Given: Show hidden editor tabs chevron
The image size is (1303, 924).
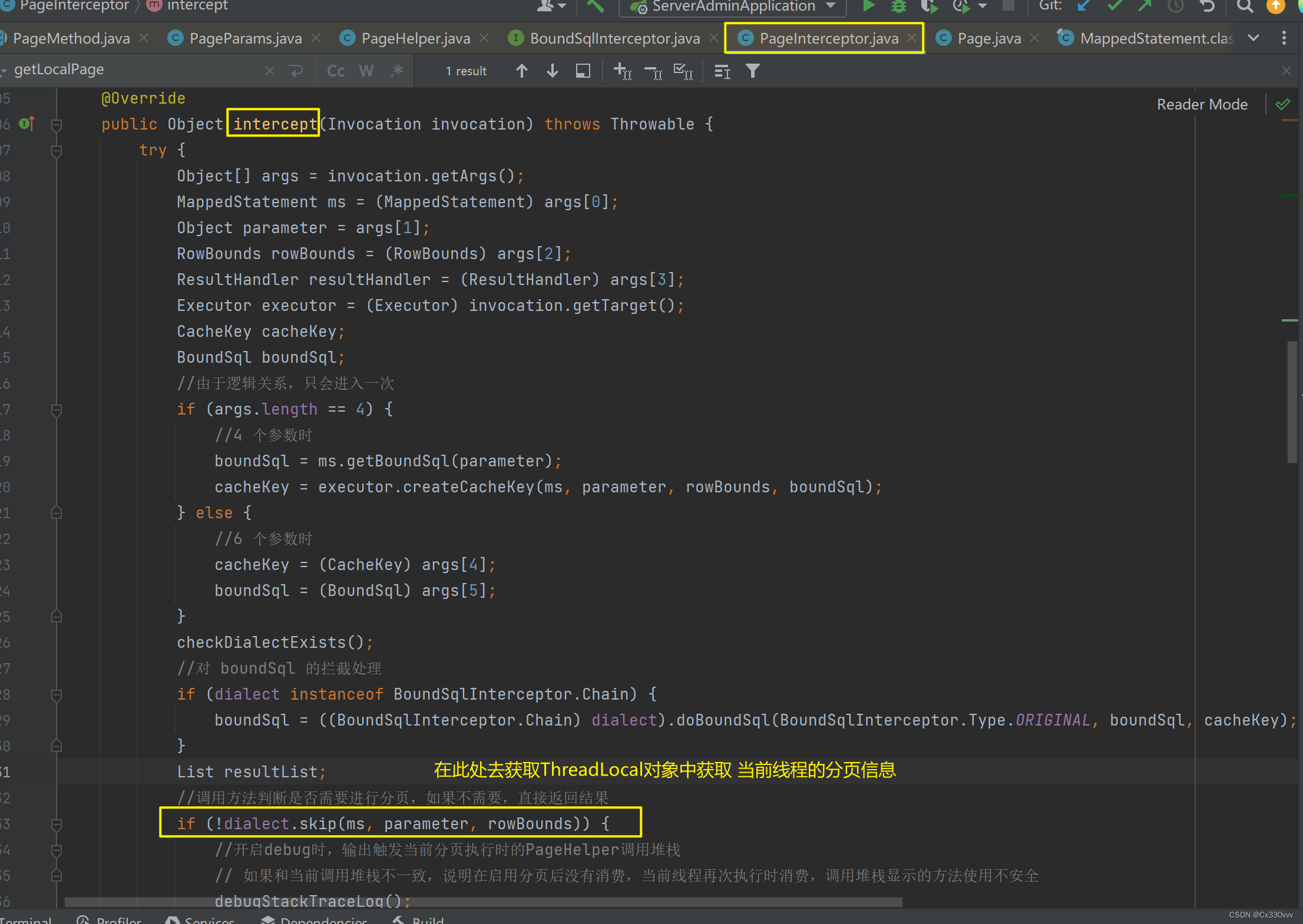Looking at the screenshot, I should click(x=1254, y=38).
